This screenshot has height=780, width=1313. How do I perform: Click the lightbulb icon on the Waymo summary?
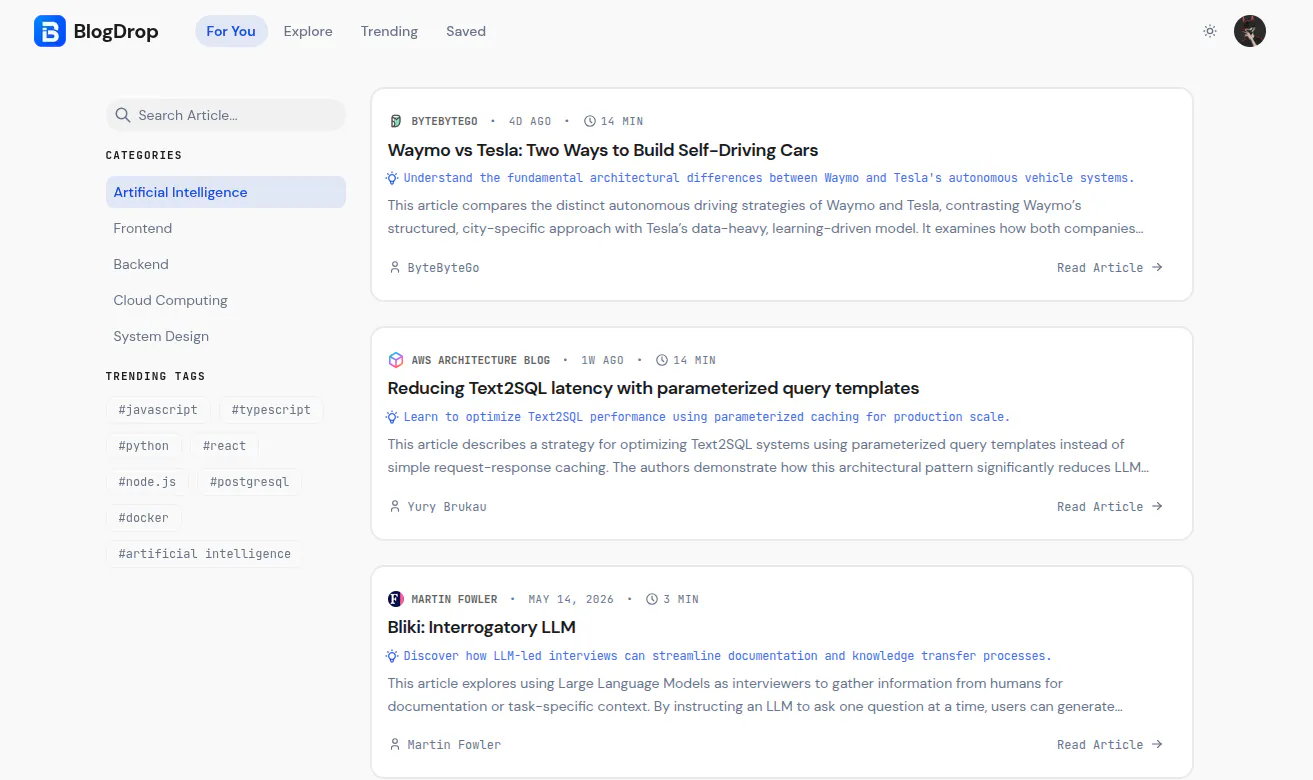393,178
